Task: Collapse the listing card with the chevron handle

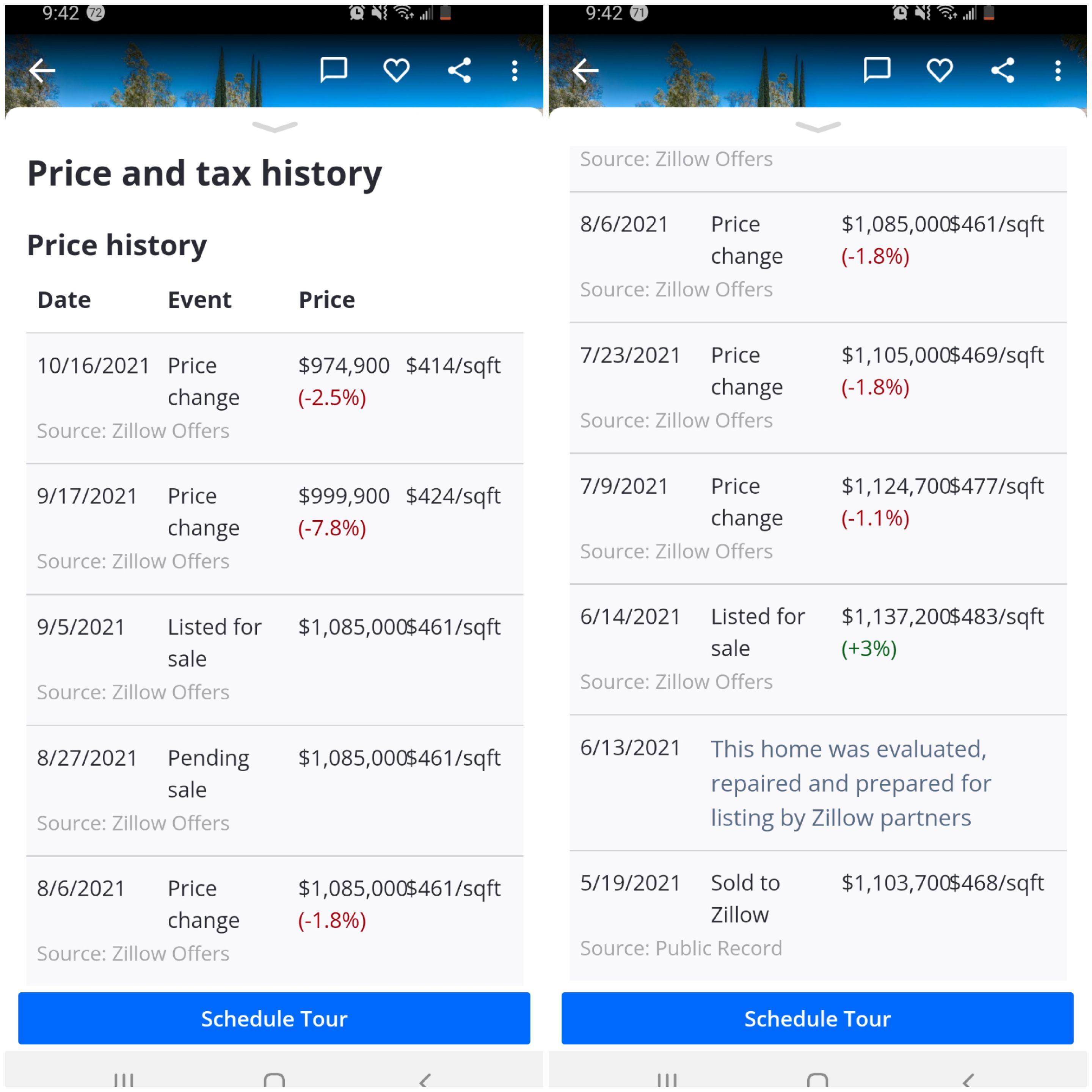Action: (x=275, y=127)
